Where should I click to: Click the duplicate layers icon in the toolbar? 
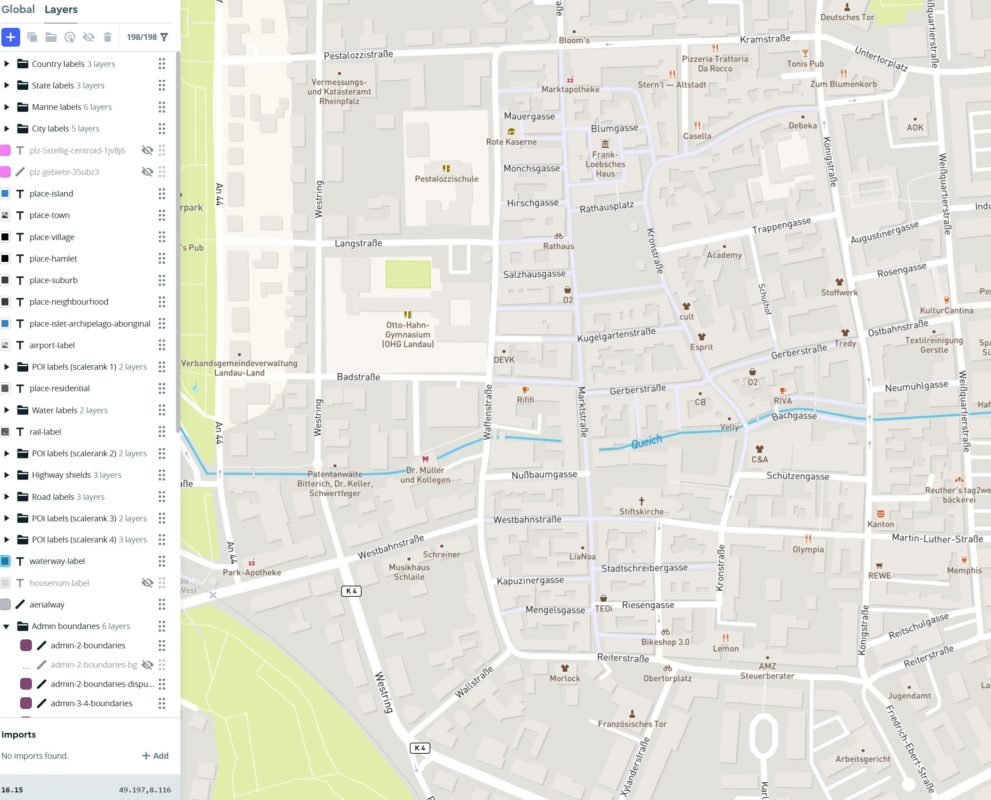click(x=33, y=37)
